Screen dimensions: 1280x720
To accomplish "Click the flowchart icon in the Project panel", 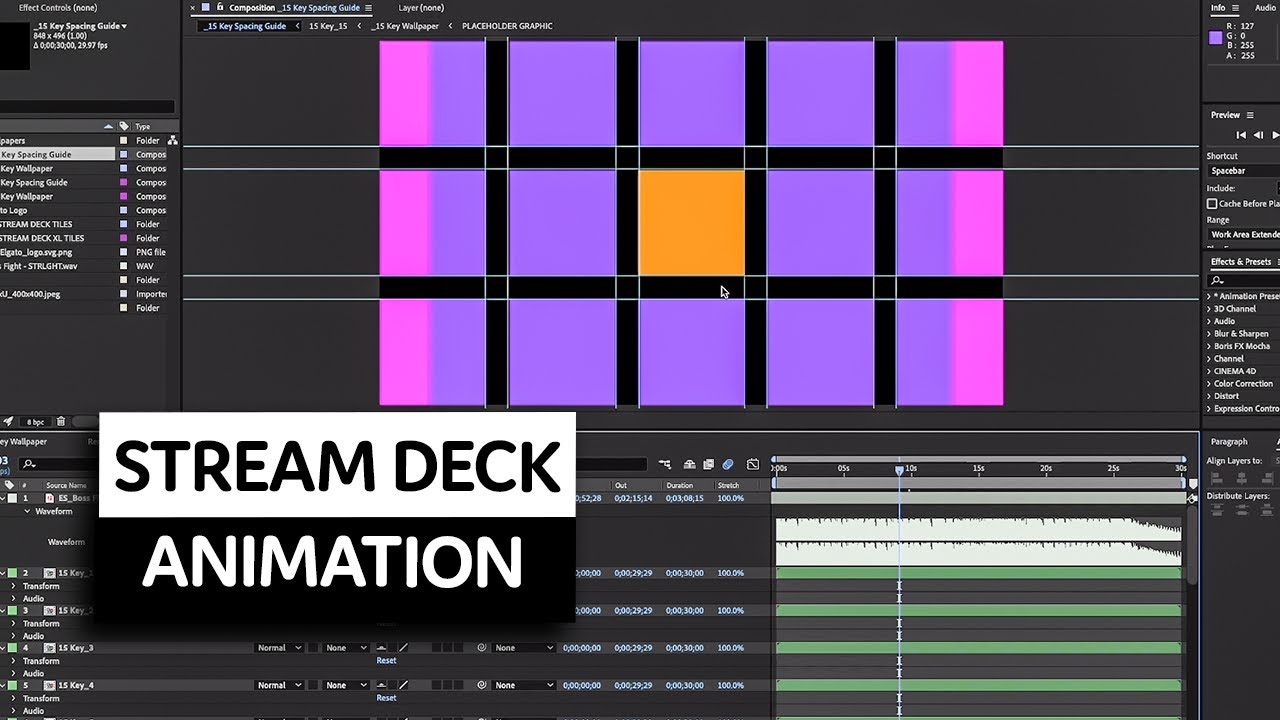I will (173, 141).
